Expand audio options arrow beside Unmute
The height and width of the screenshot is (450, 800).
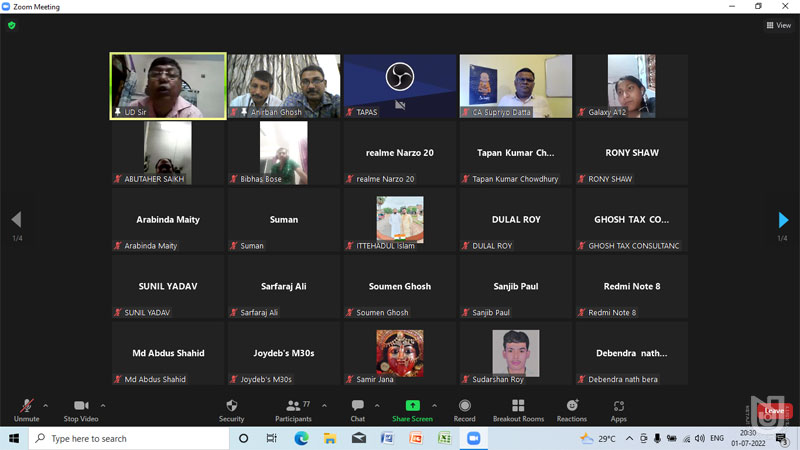tap(46, 406)
